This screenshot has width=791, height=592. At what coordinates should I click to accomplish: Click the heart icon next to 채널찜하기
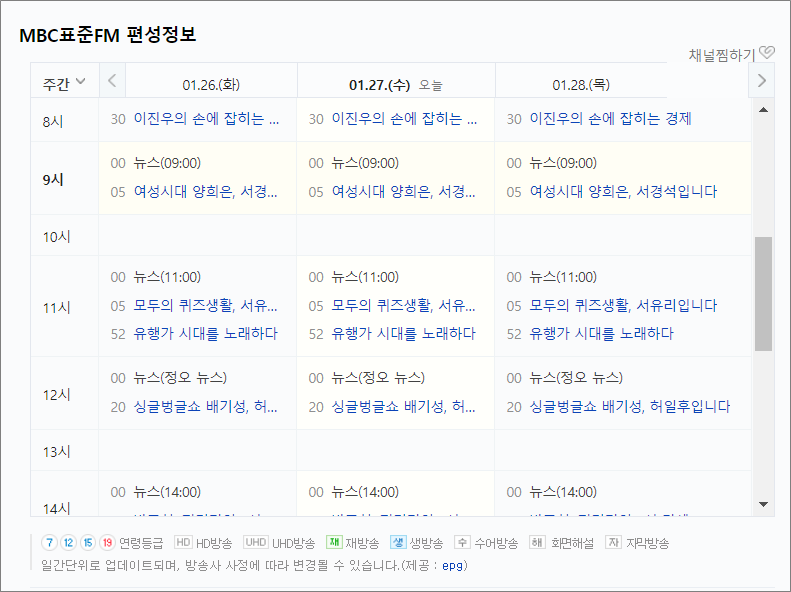(767, 52)
